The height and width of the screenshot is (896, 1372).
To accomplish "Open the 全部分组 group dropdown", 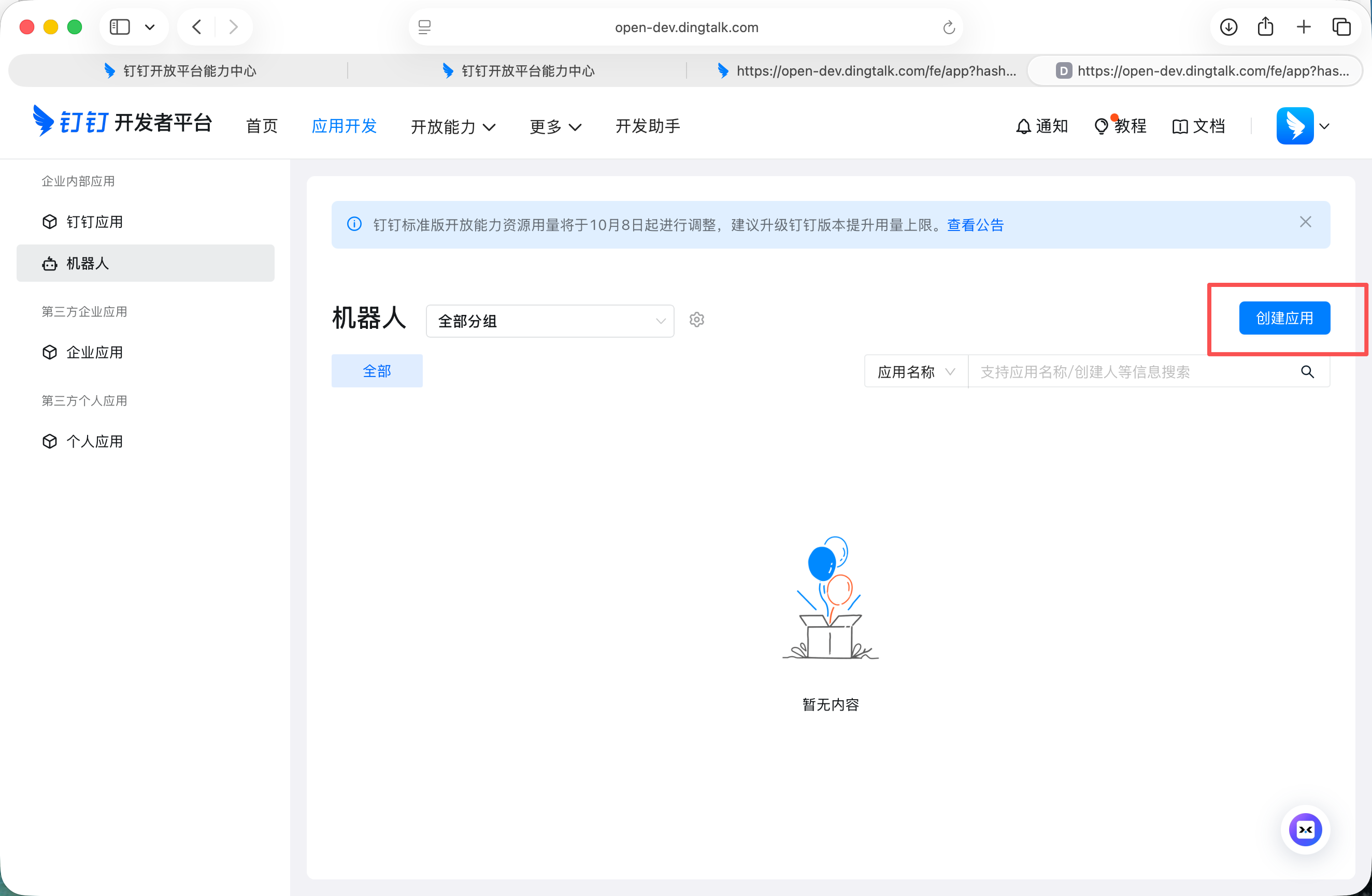I will click(x=549, y=321).
